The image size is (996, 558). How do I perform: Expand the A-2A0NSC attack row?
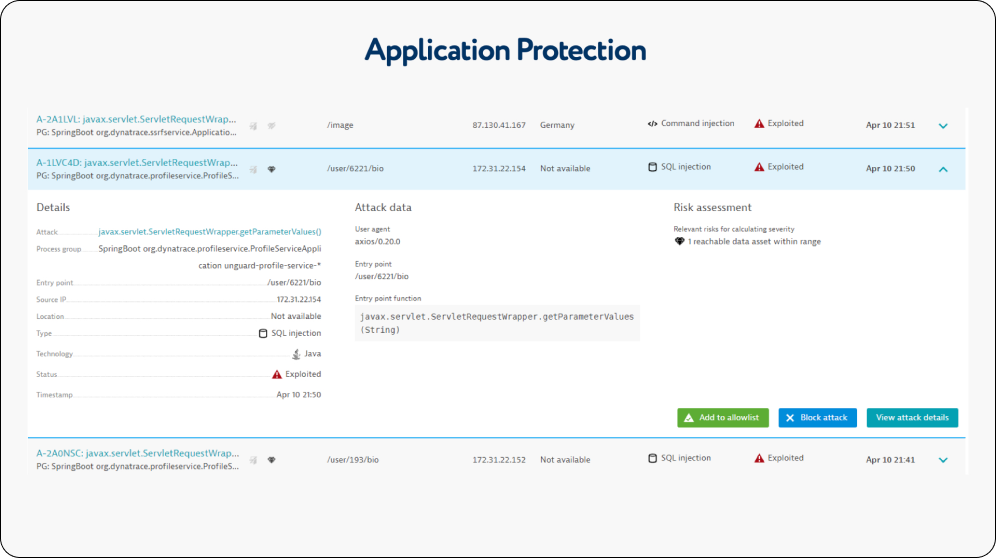(x=942, y=460)
